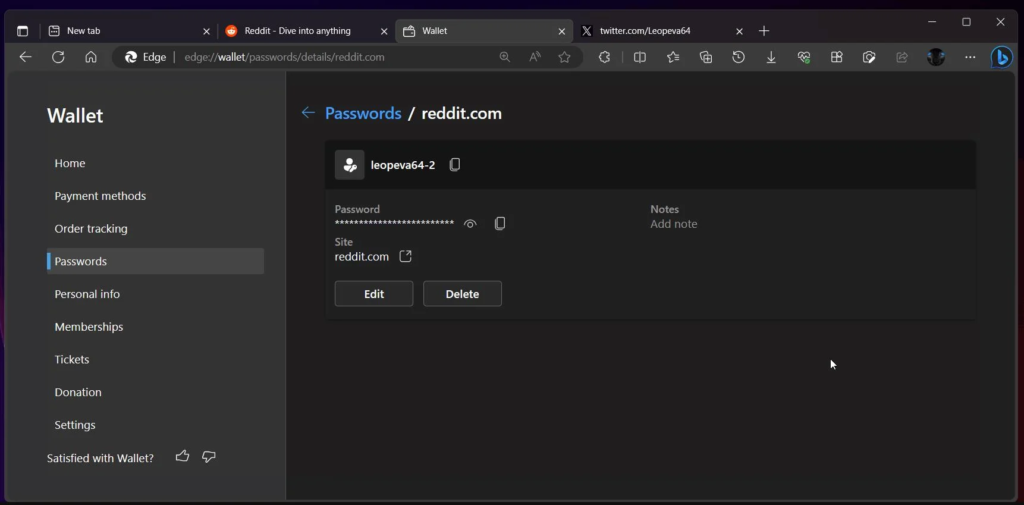Open the Tab actions menu

22,31
